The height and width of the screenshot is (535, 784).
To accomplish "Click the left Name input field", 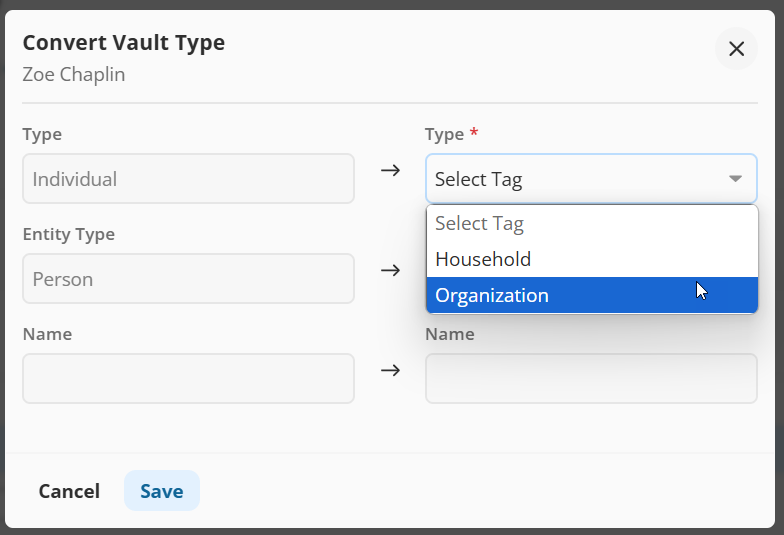I will click(188, 378).
